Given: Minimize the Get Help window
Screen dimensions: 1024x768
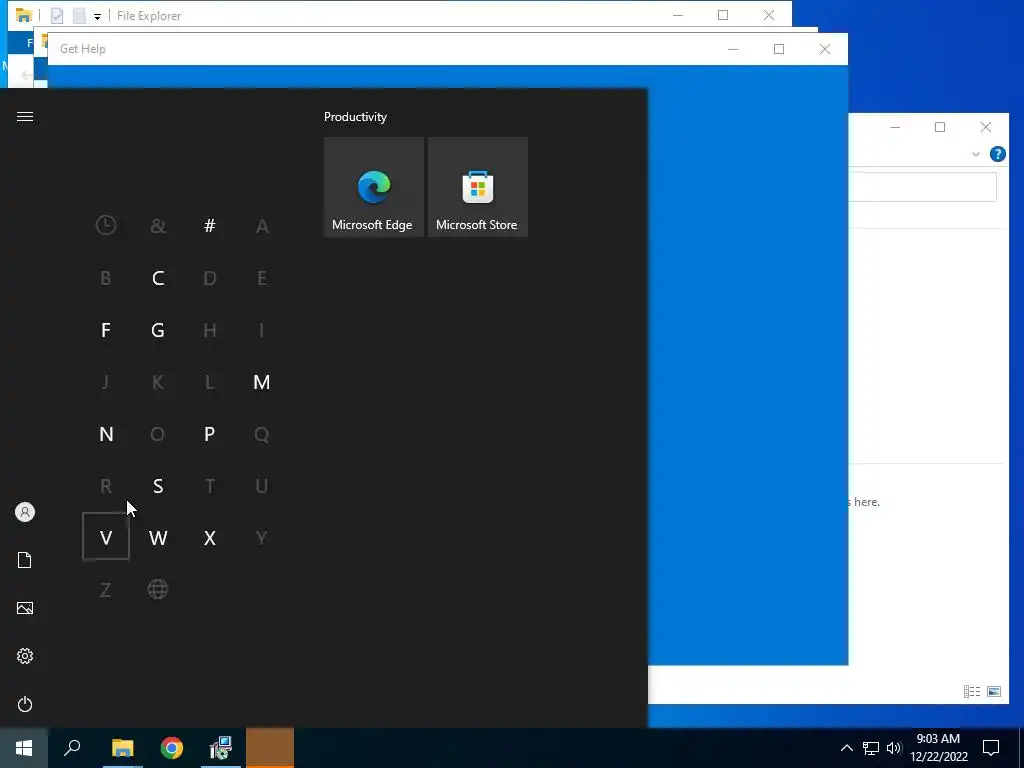Looking at the screenshot, I should [x=733, y=49].
